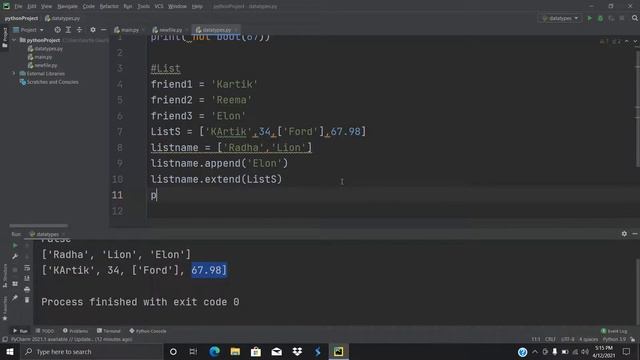Toggle Structure side tool window button
Screen dimensions: 640x360
tap(4, 276)
